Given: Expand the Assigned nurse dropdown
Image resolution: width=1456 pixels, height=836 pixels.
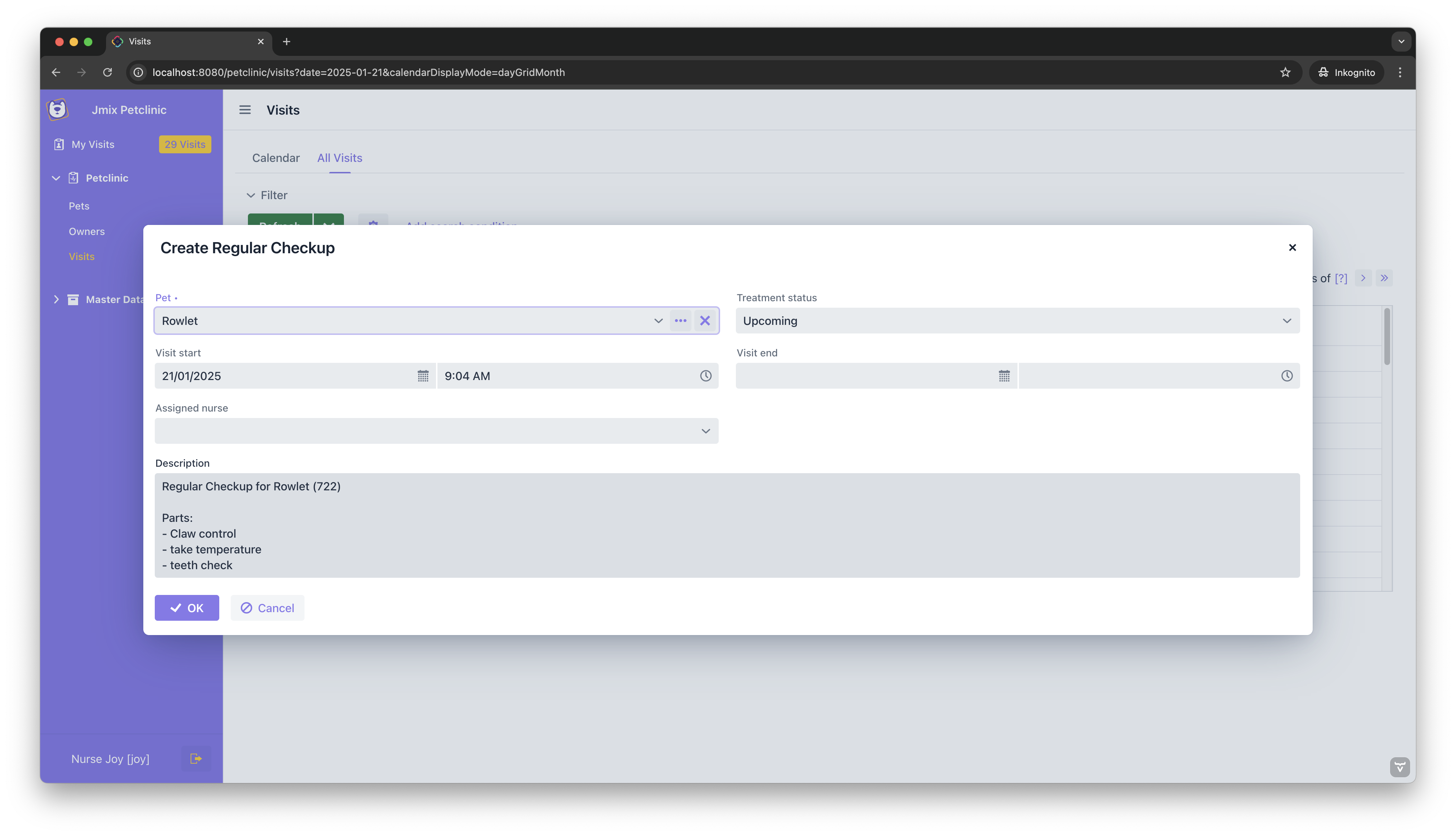Looking at the screenshot, I should (706, 431).
